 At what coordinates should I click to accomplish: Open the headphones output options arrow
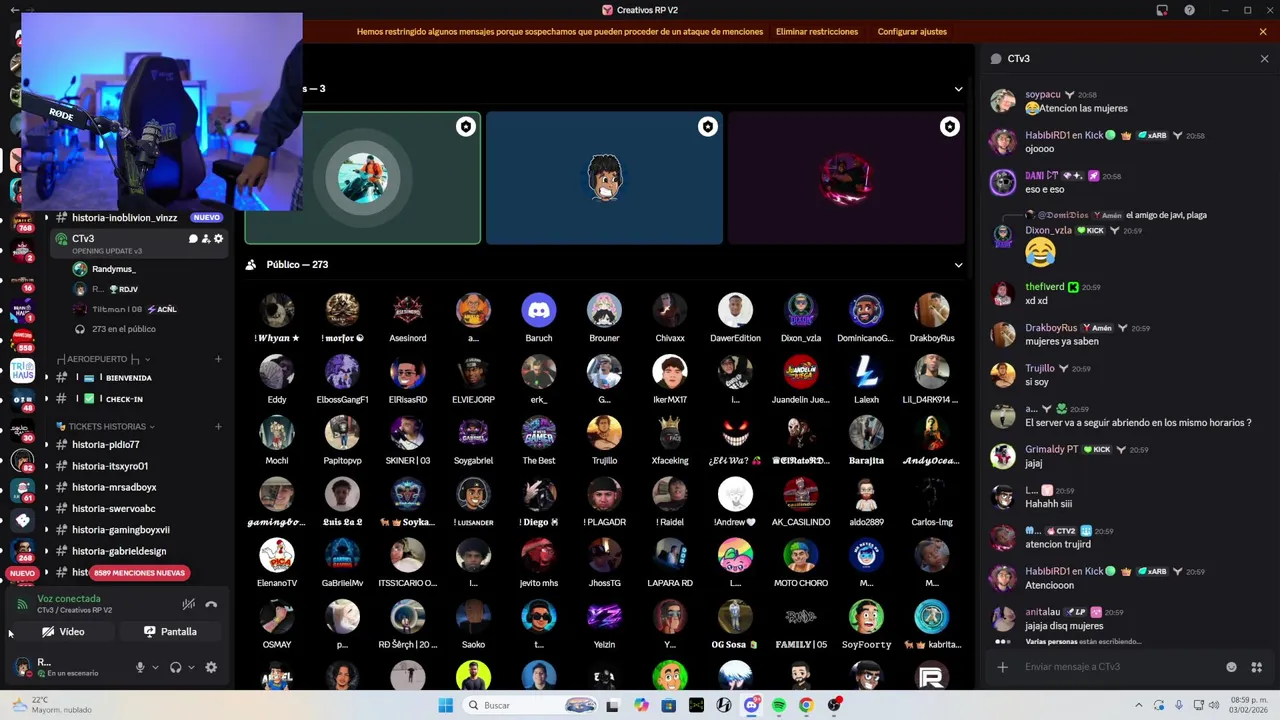(x=190, y=667)
